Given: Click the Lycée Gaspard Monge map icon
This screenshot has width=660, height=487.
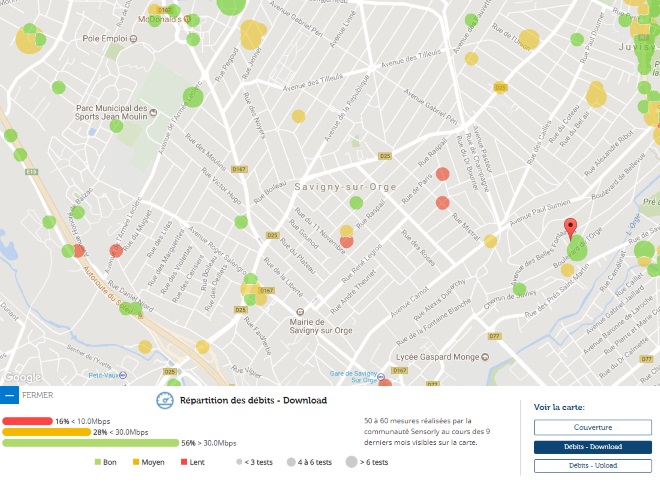Looking at the screenshot, I should point(487,355).
